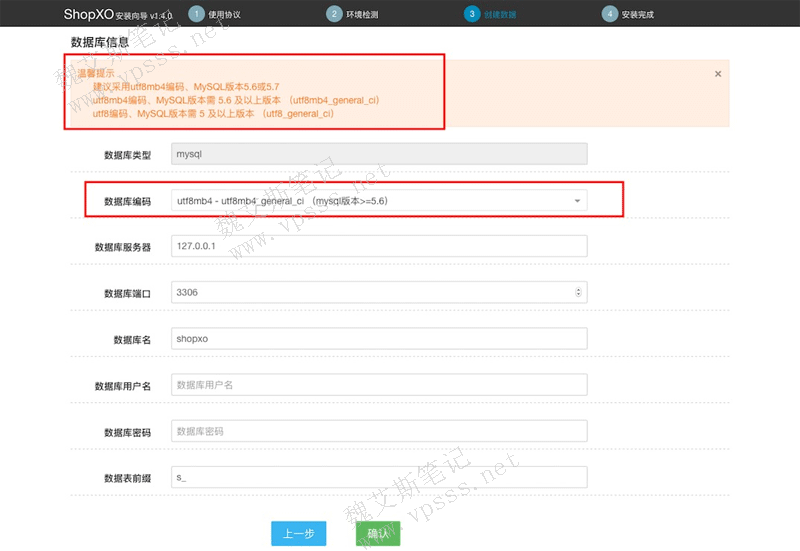
Task: Click the empty 数据库用户名 input
Action: coord(379,385)
